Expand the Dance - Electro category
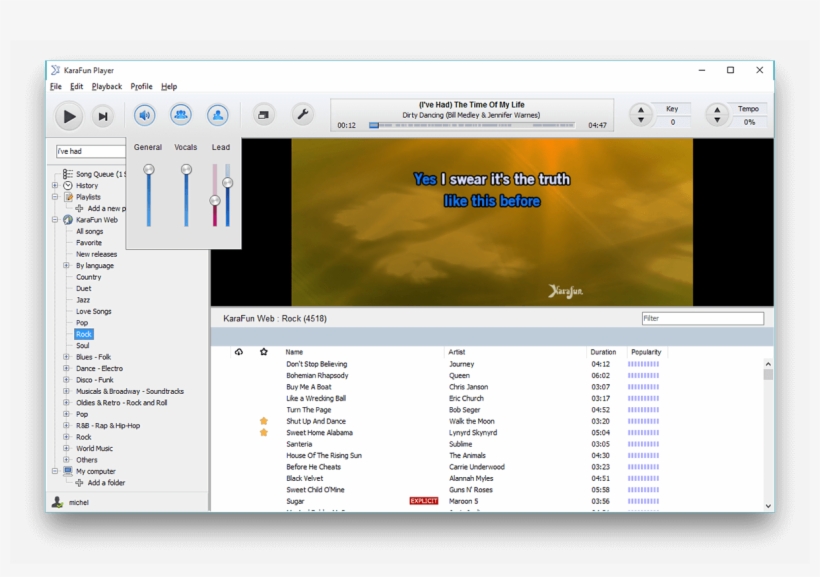820x577 pixels. (x=66, y=368)
